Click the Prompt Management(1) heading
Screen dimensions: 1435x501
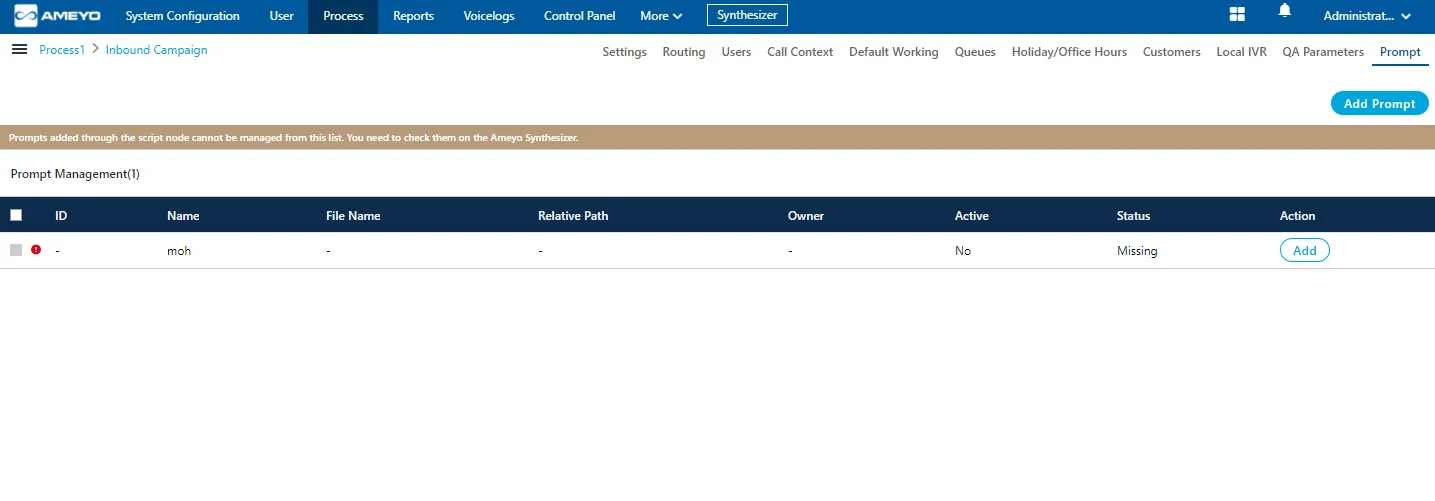[x=75, y=174]
